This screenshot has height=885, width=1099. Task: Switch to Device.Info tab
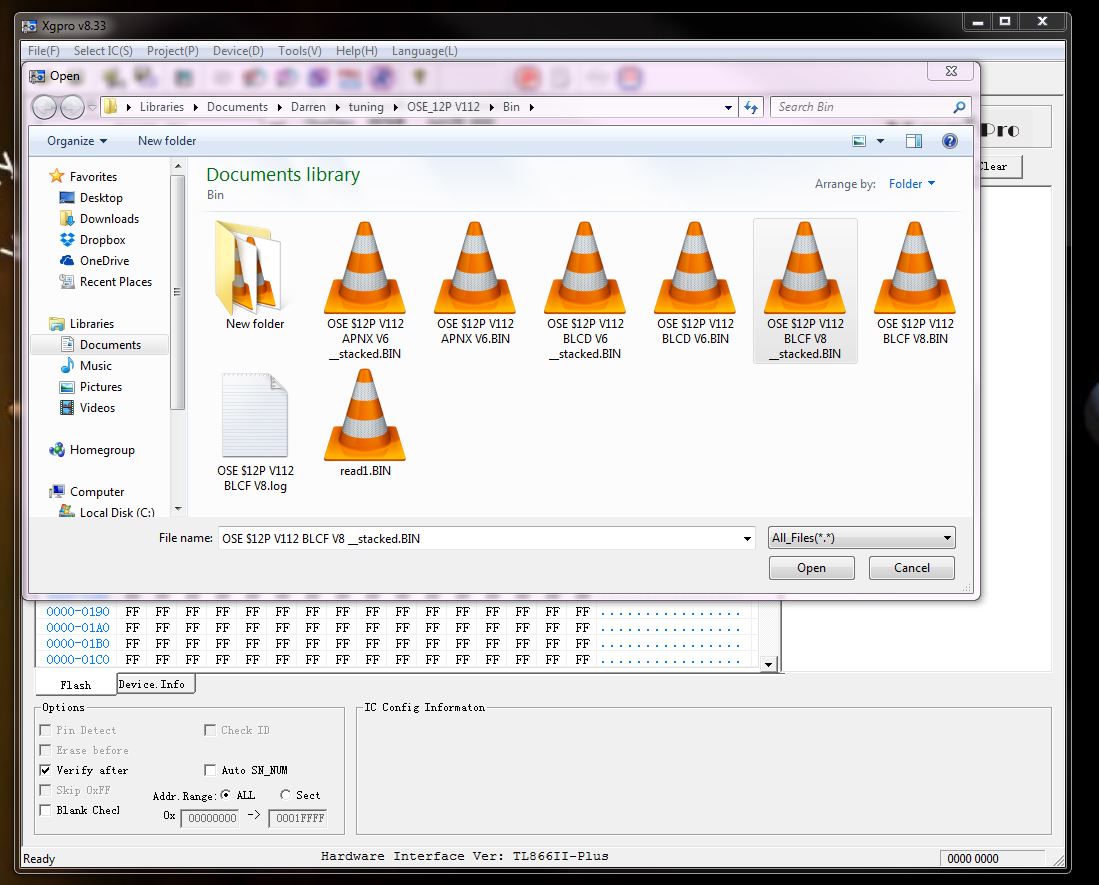[x=156, y=684]
